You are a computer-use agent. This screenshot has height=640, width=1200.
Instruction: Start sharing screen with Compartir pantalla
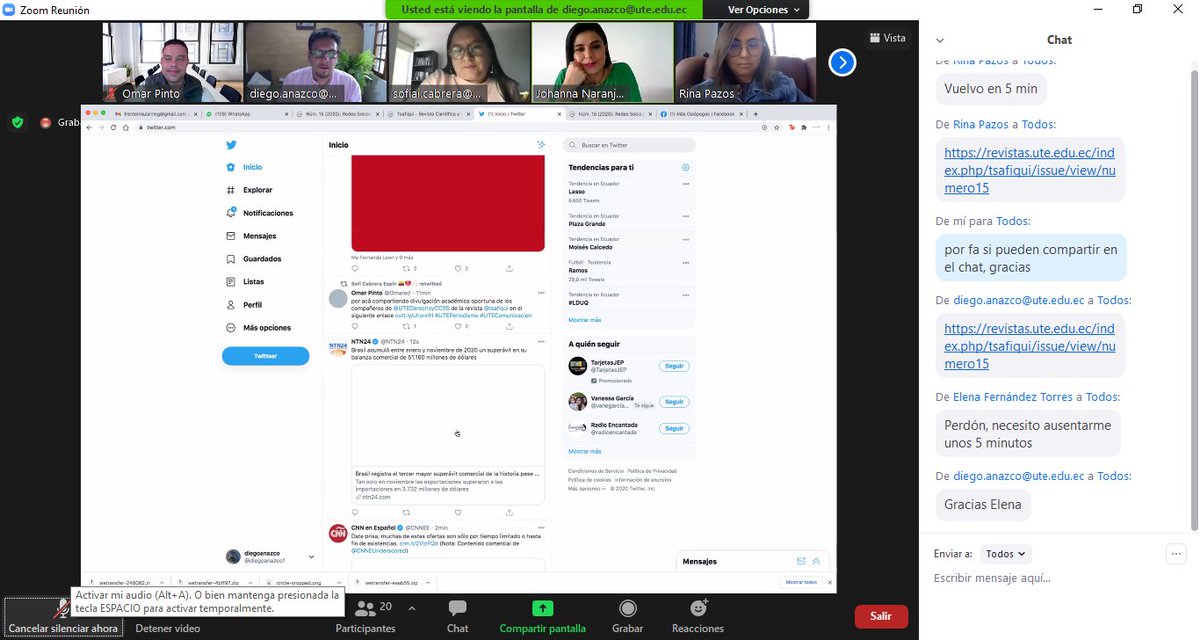click(x=542, y=616)
